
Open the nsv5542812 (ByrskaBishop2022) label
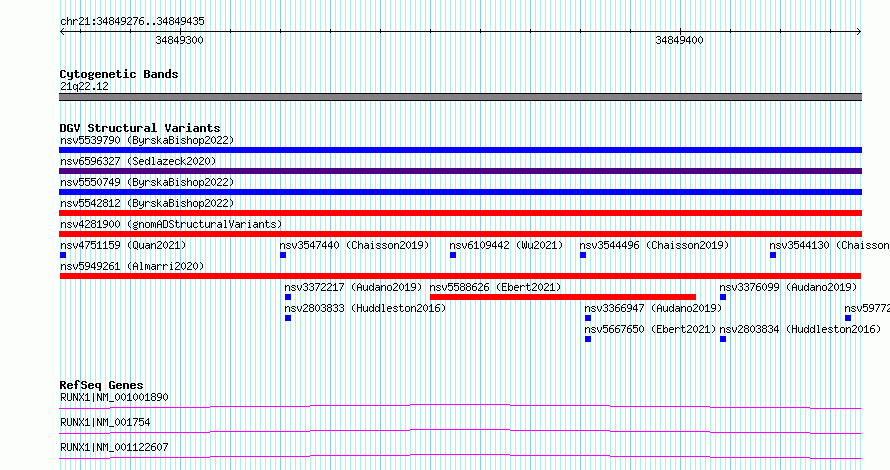click(147, 203)
